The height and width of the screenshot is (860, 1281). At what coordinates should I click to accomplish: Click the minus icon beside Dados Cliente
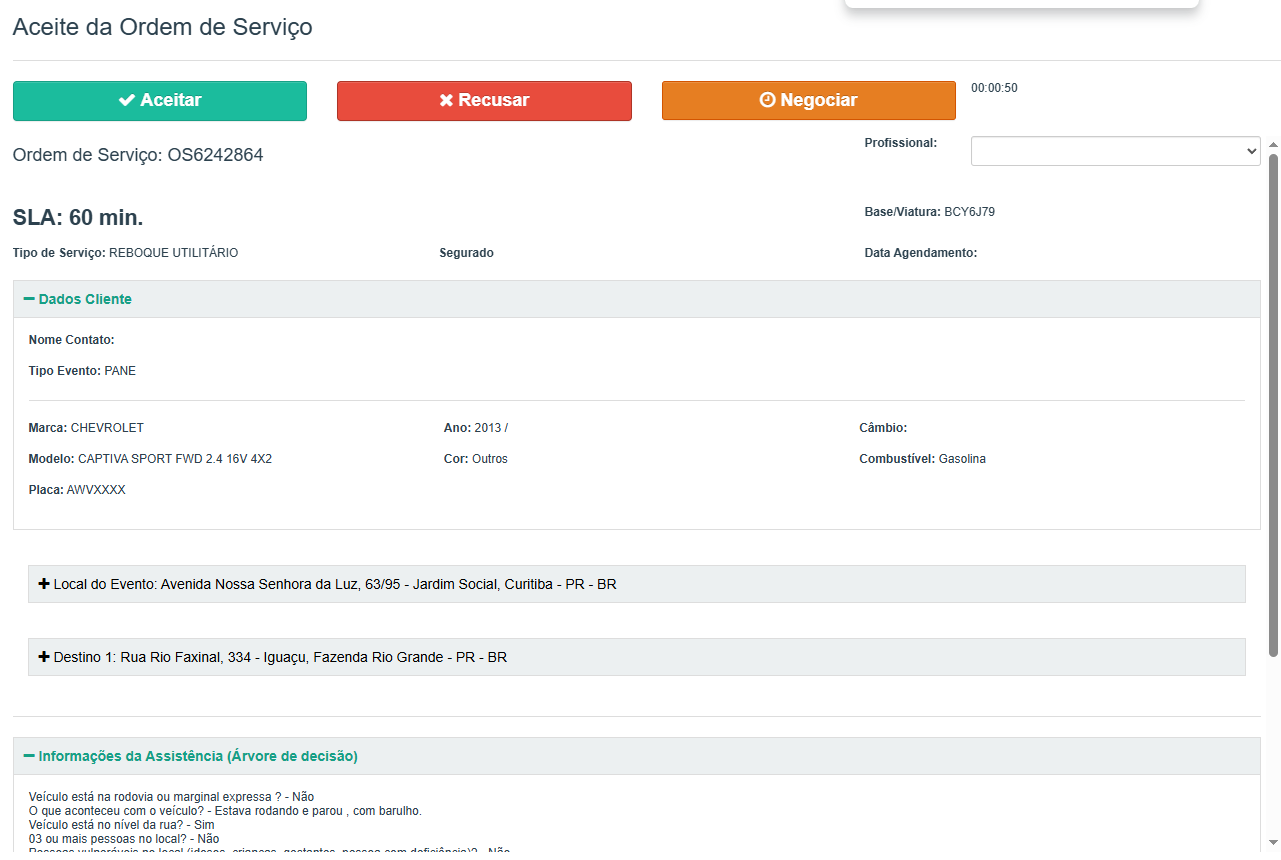[29, 300]
